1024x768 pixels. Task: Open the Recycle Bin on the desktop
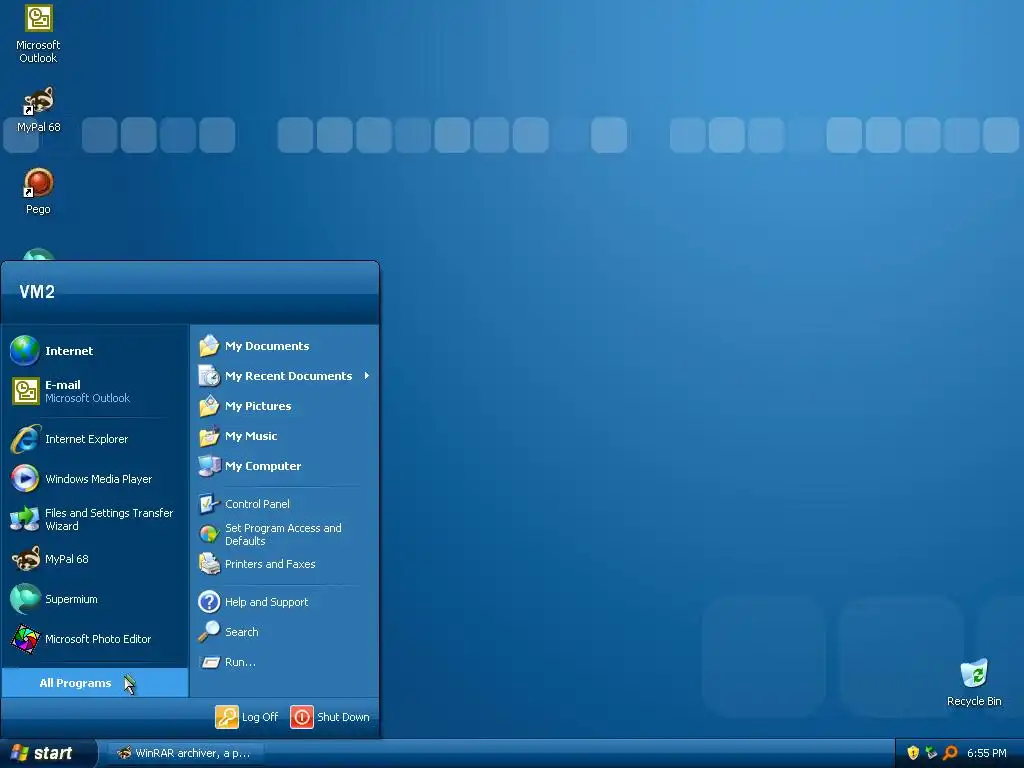pos(974,683)
